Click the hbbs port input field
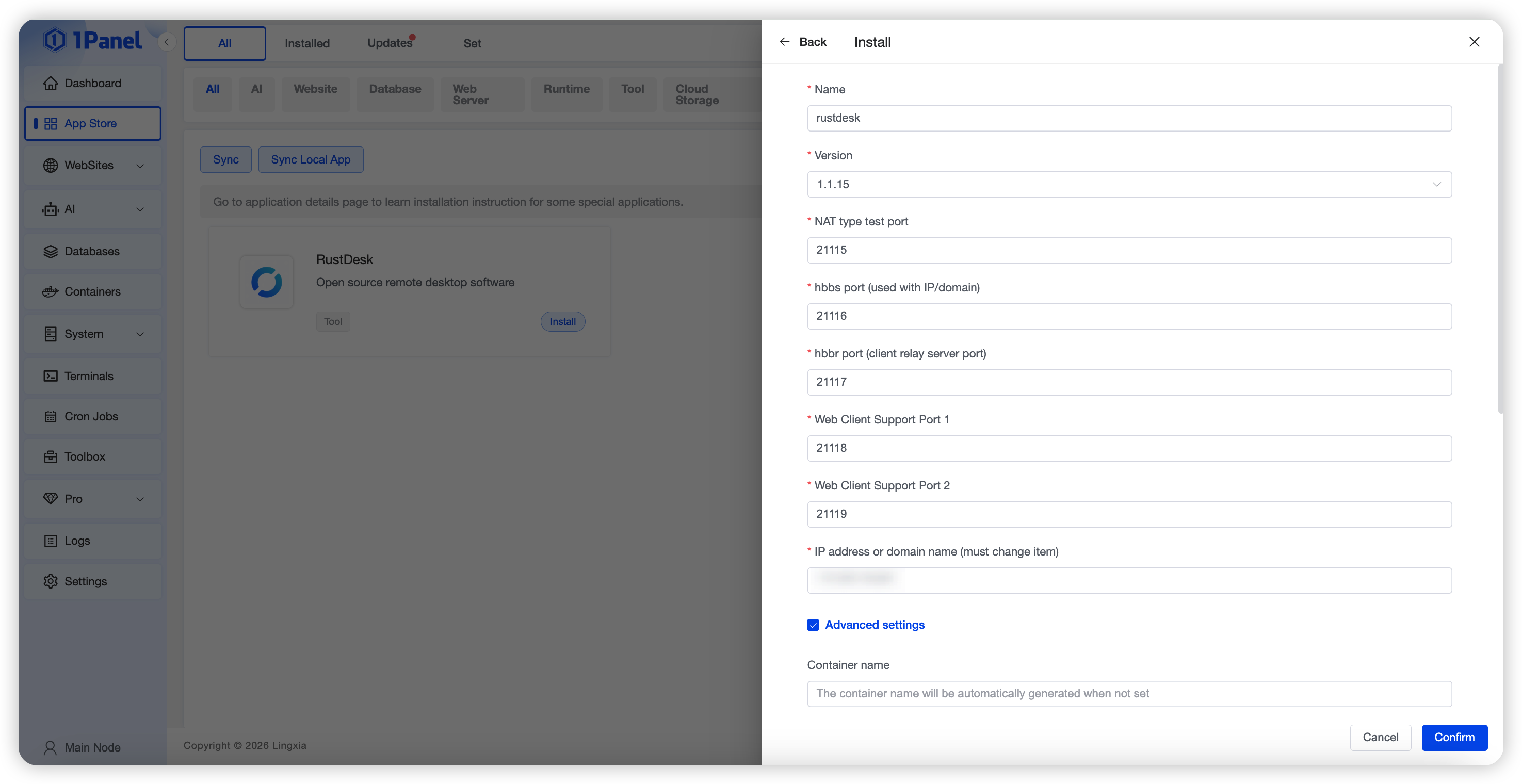The image size is (1522, 784). click(x=1128, y=316)
